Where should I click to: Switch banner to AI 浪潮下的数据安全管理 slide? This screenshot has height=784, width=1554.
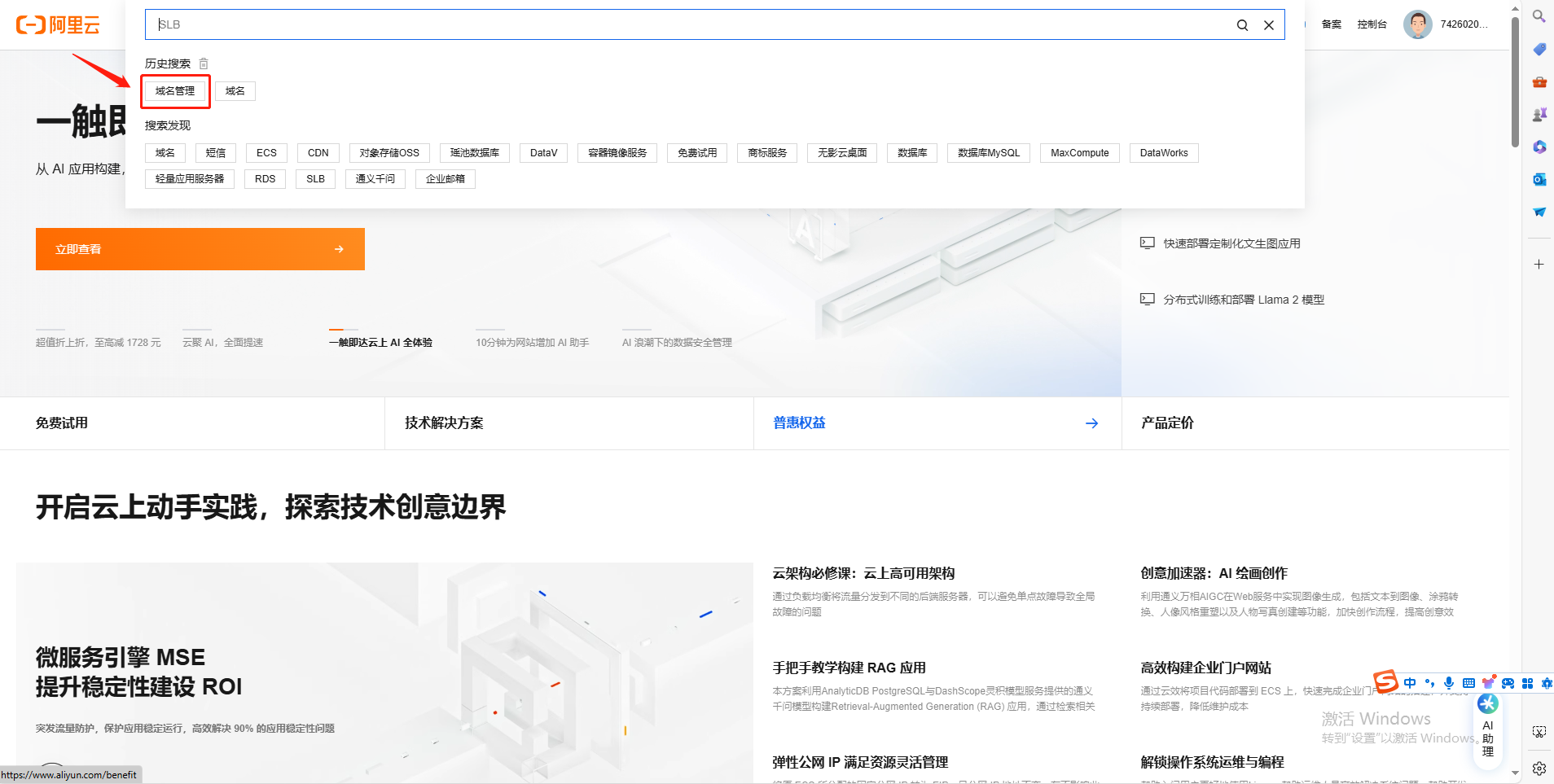(x=677, y=343)
